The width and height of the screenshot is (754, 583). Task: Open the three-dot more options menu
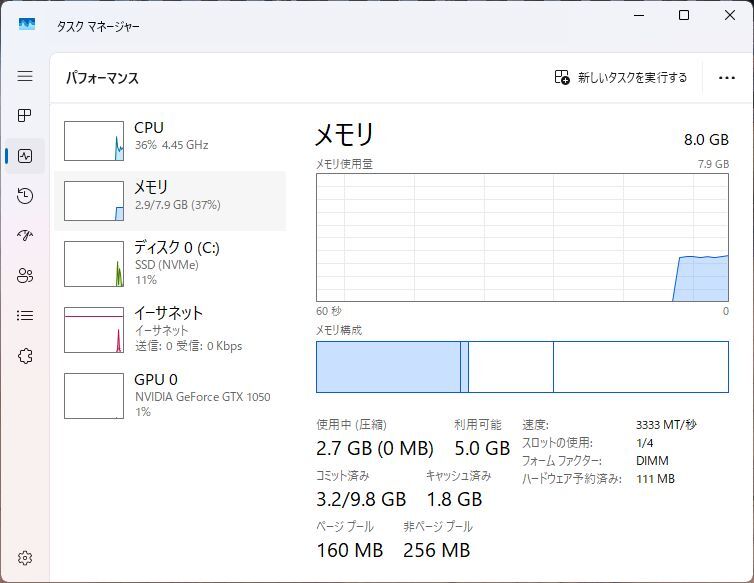coord(727,78)
